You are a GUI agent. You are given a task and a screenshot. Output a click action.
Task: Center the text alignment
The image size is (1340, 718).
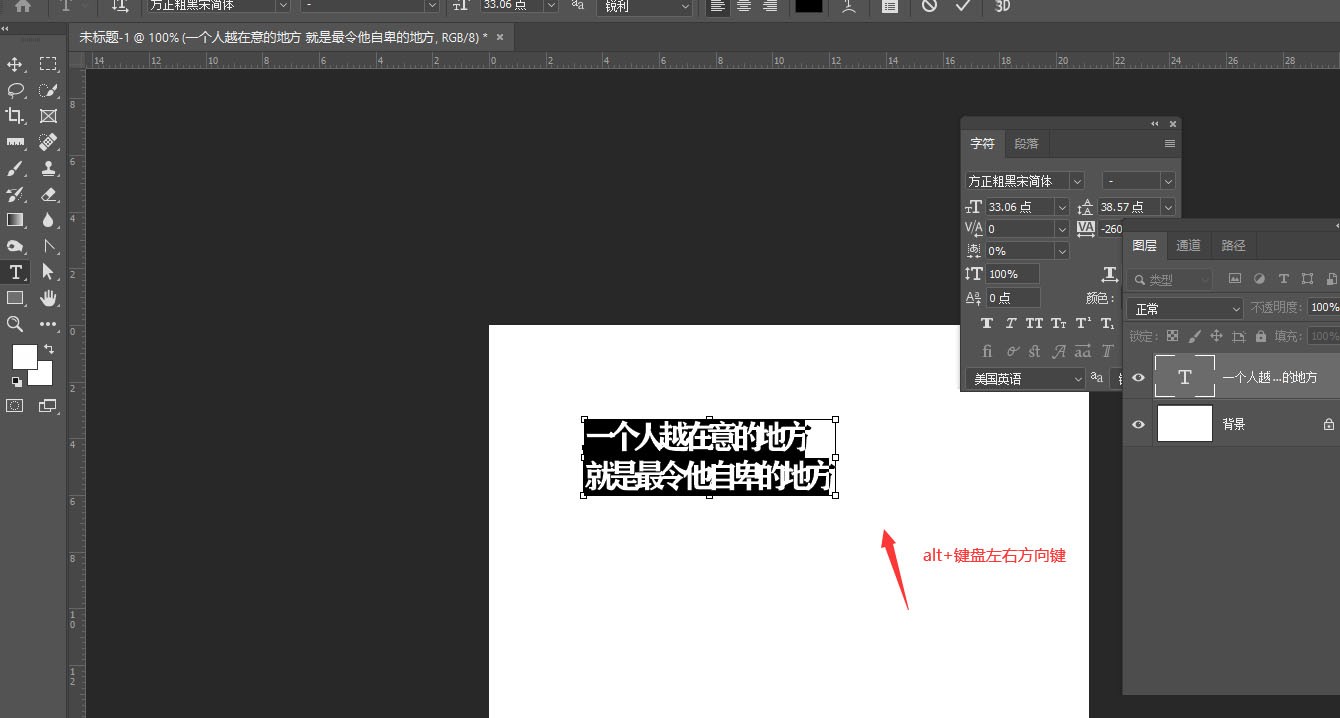coord(743,6)
